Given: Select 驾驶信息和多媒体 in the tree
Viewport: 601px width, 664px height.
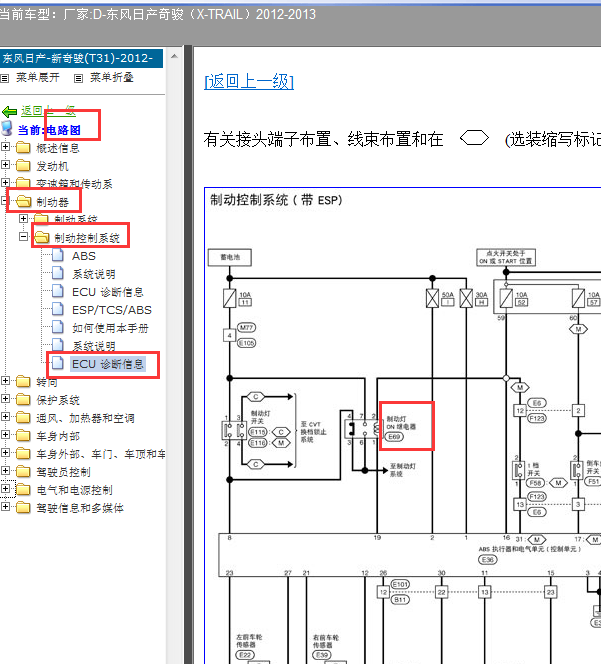Looking at the screenshot, I should coord(80,508).
